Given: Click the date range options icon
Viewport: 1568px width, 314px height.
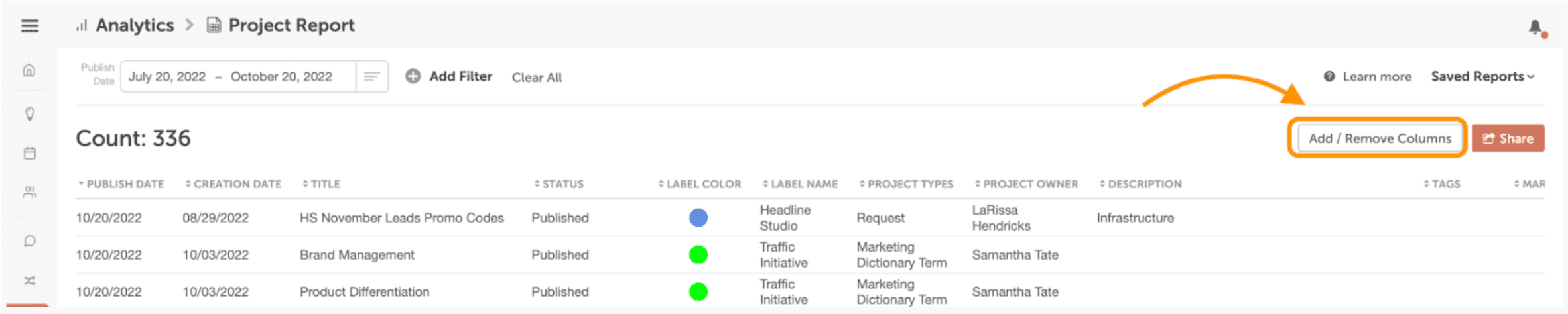Looking at the screenshot, I should 372,77.
